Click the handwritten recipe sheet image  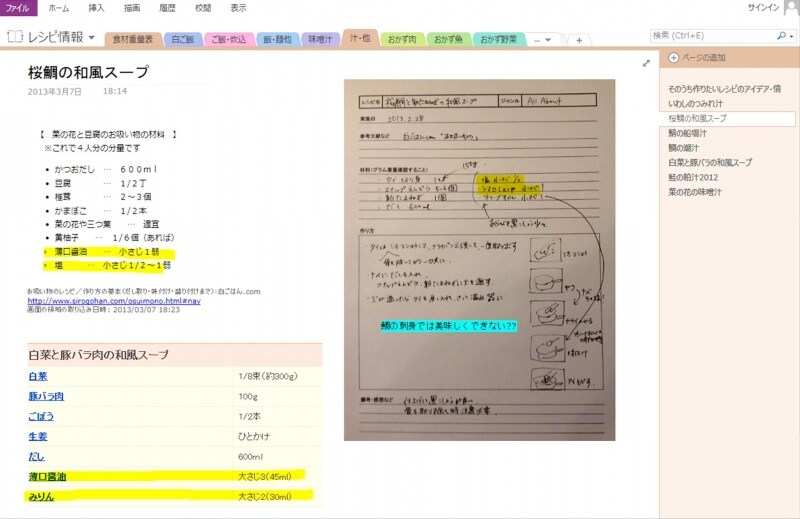click(x=479, y=260)
